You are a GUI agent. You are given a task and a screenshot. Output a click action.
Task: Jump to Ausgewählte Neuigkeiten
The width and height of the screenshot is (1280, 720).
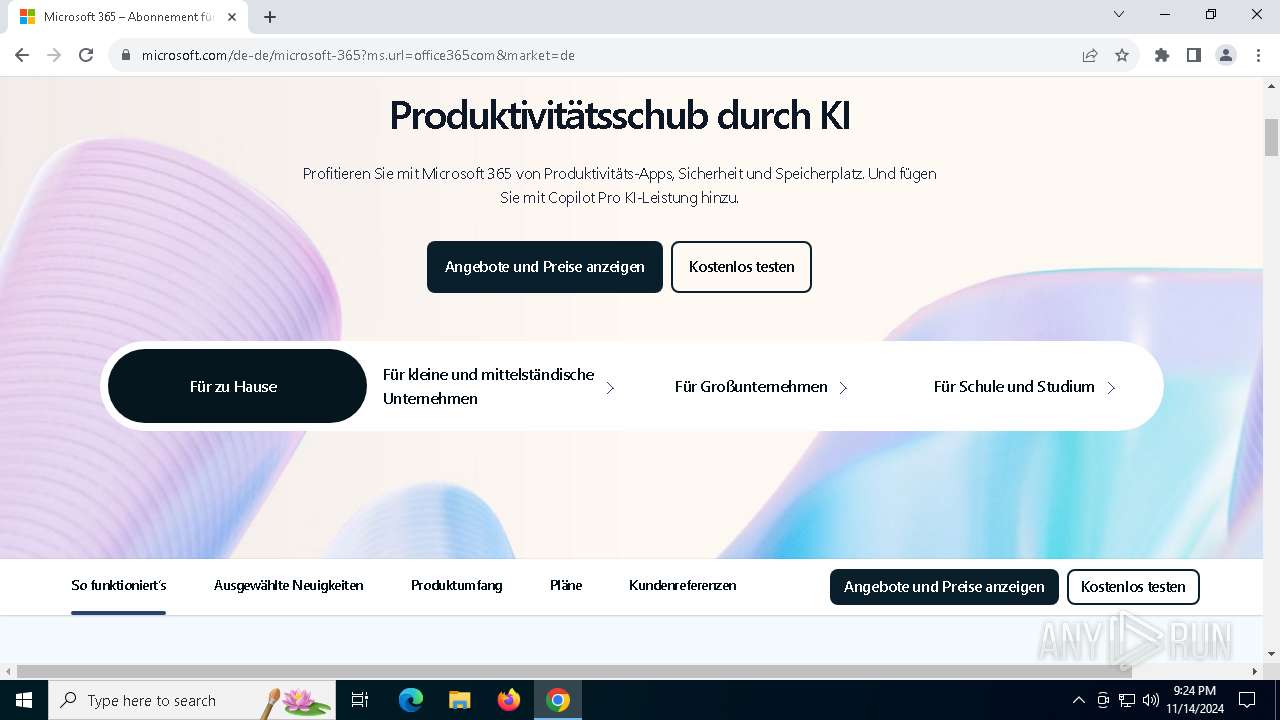click(288, 586)
